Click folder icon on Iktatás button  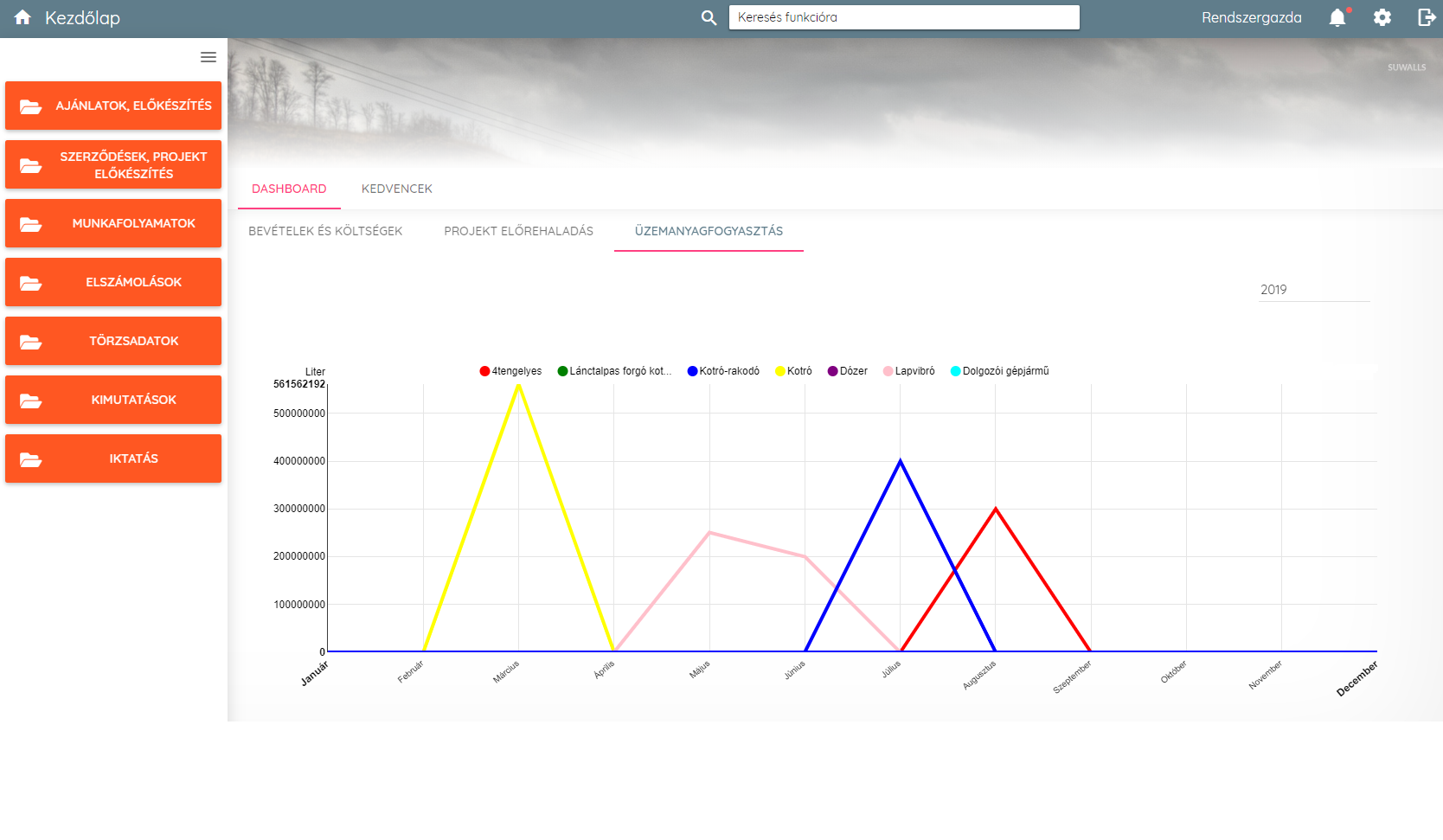(x=31, y=459)
